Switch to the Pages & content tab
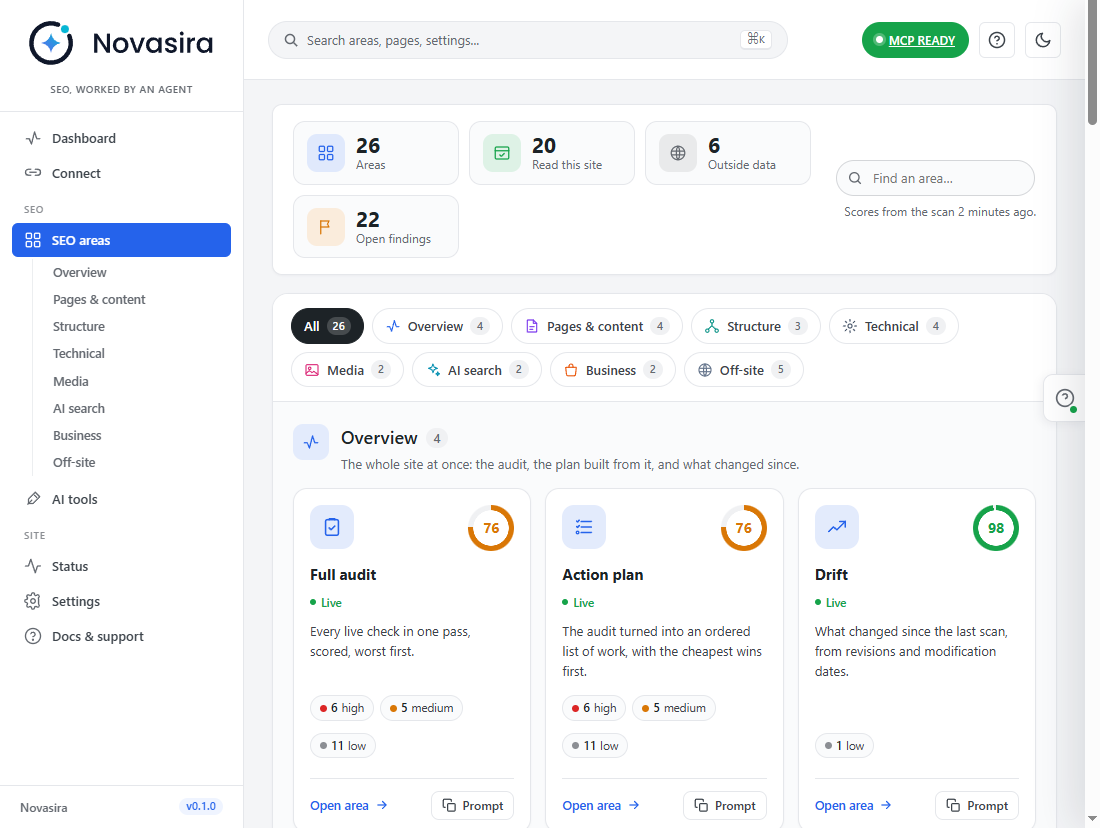Screen dimensions: 1100x828 pos(596,326)
